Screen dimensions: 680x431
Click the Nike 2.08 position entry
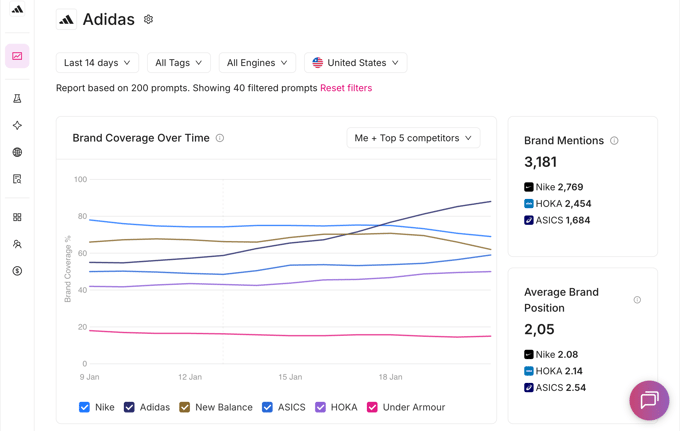pos(551,354)
